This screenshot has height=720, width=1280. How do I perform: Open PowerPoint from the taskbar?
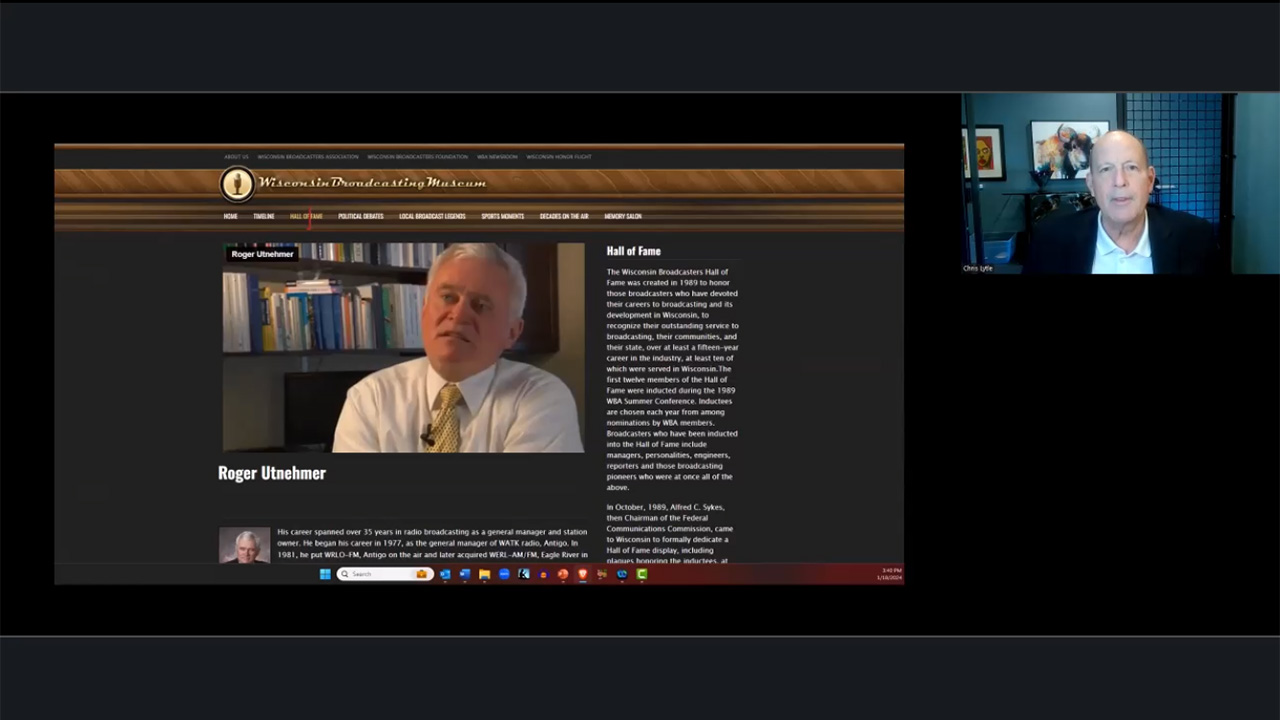(563, 574)
